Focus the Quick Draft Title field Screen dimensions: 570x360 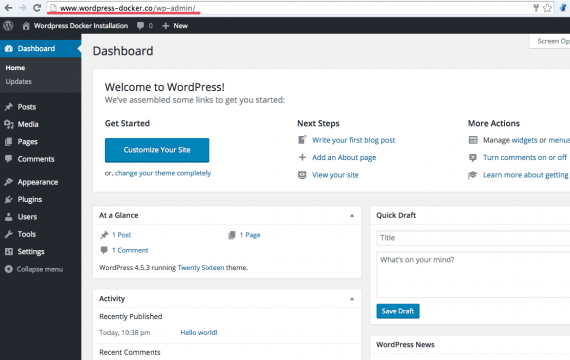(473, 238)
